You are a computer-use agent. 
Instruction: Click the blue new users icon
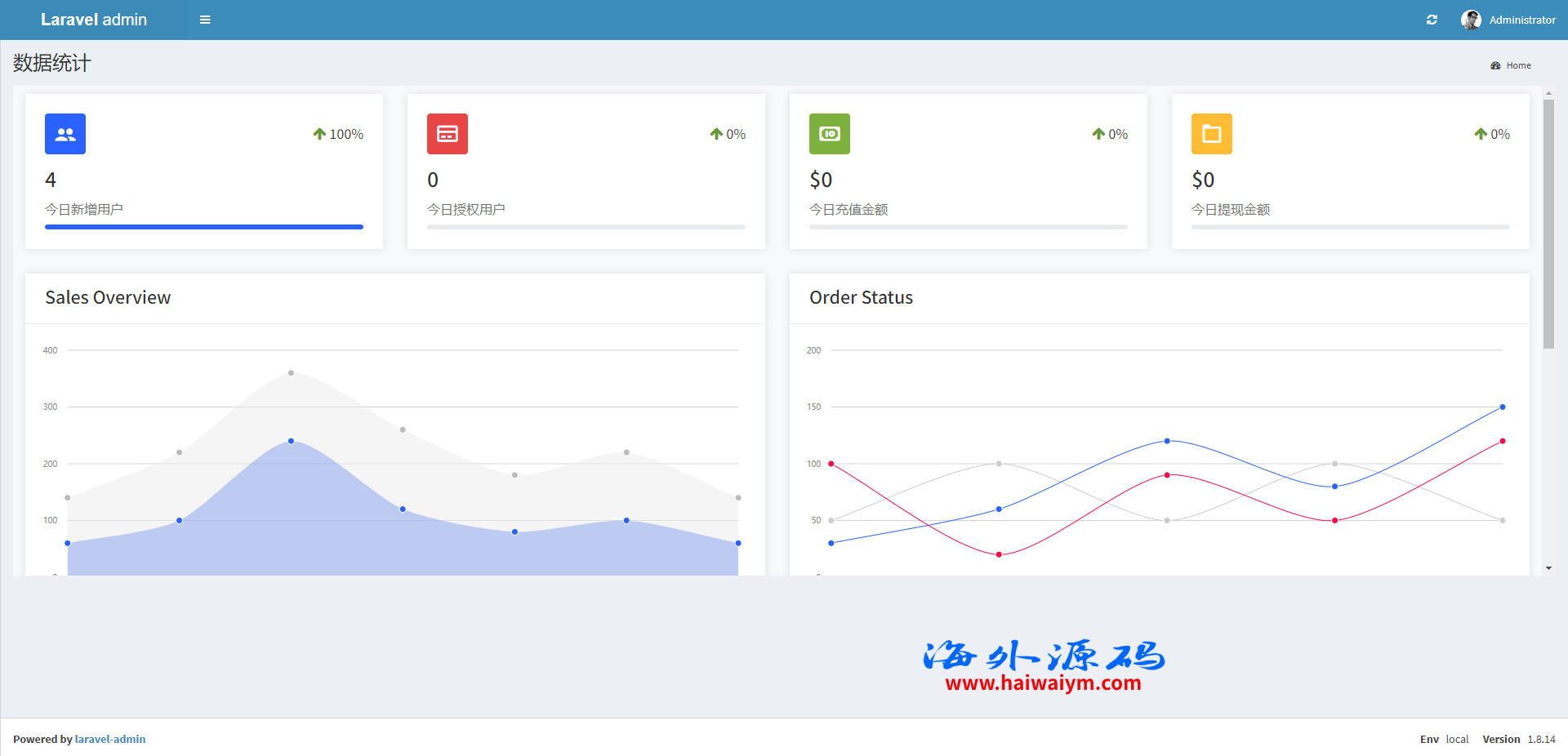65,134
